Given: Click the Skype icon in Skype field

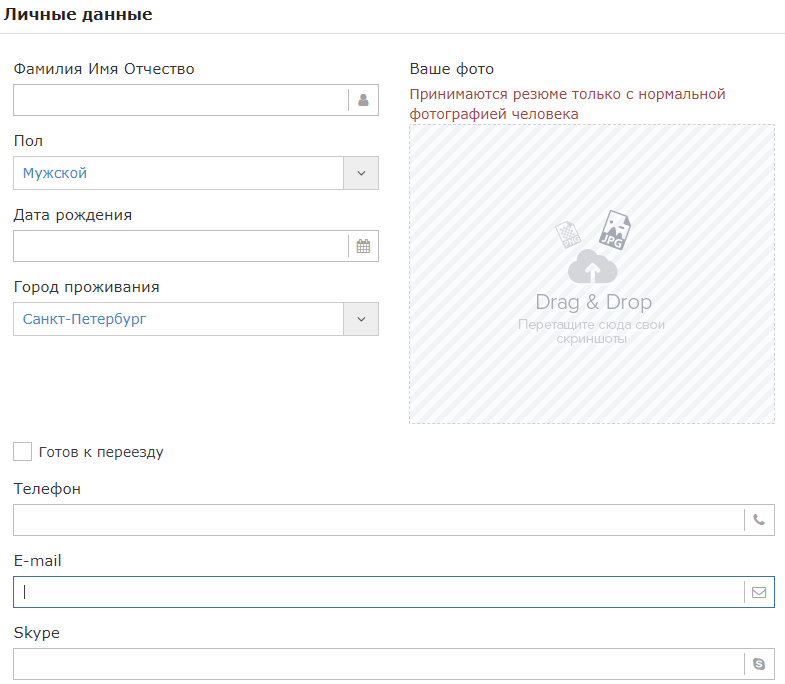Looking at the screenshot, I should pyautogui.click(x=759, y=664).
